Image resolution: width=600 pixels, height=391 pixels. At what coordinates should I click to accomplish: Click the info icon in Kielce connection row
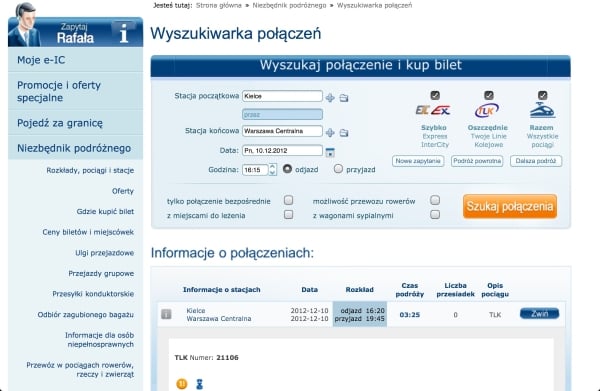click(x=166, y=314)
